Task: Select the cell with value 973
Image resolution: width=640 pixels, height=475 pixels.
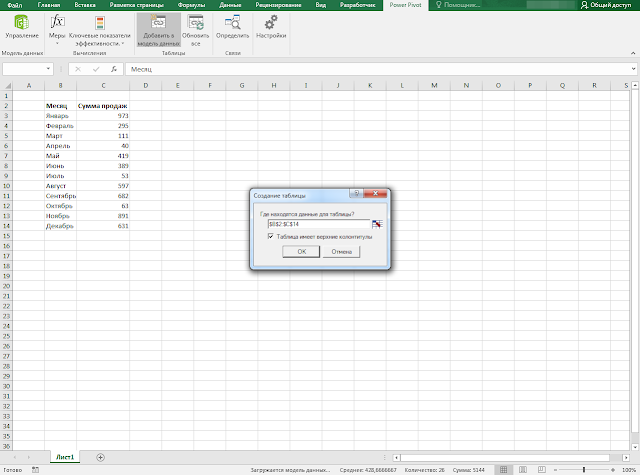Action: pos(103,116)
